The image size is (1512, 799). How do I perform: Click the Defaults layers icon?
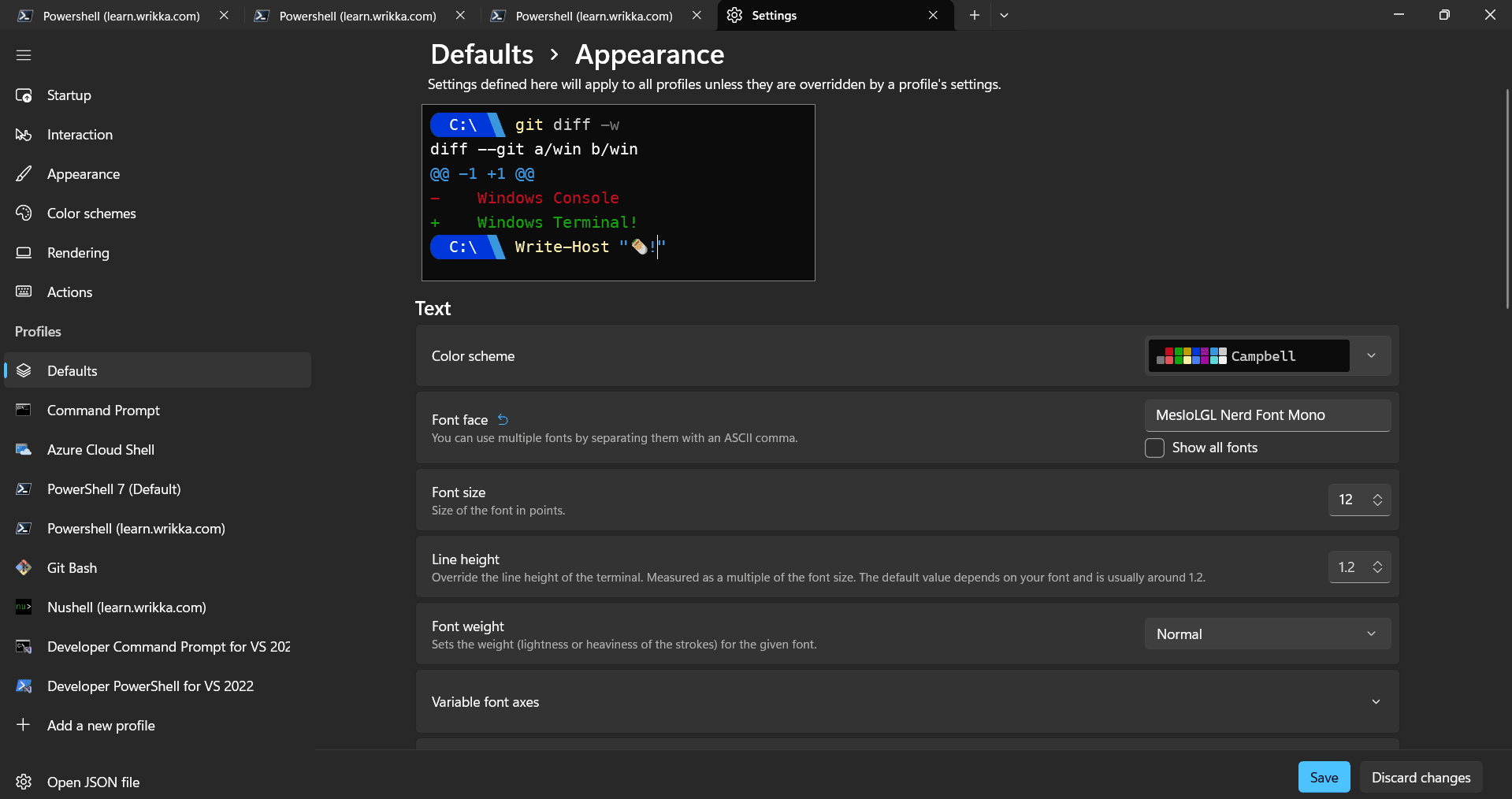click(24, 371)
